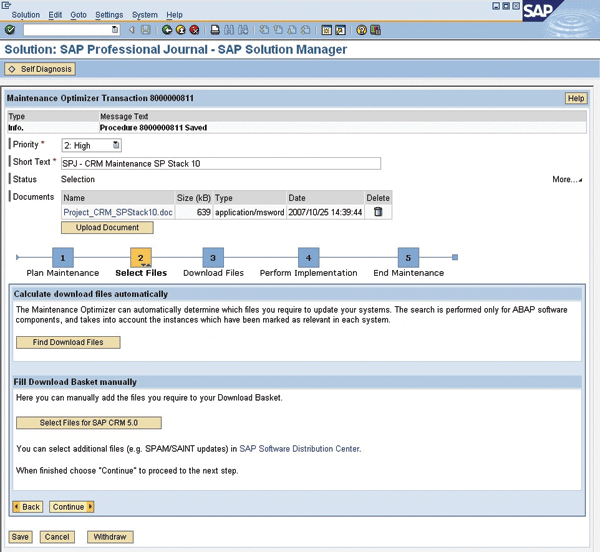The height and width of the screenshot is (552, 600).
Task: Click the Last Page toolbar icon
Action: pos(306,30)
